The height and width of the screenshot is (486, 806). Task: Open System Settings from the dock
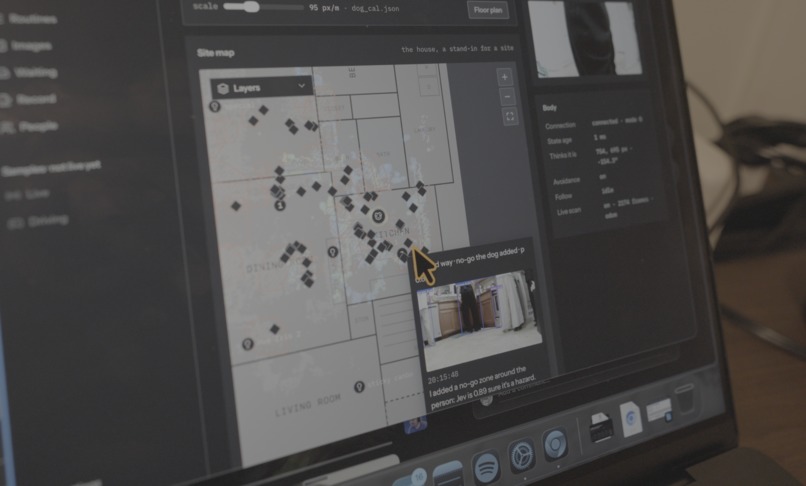522,455
